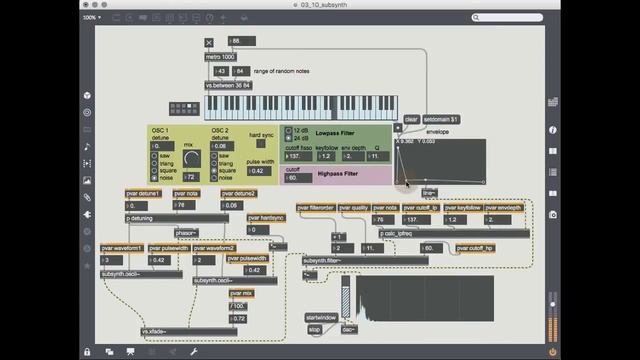The height and width of the screenshot is (360, 640).
Task: Select OSC 1 saw waveform
Action: point(154,156)
